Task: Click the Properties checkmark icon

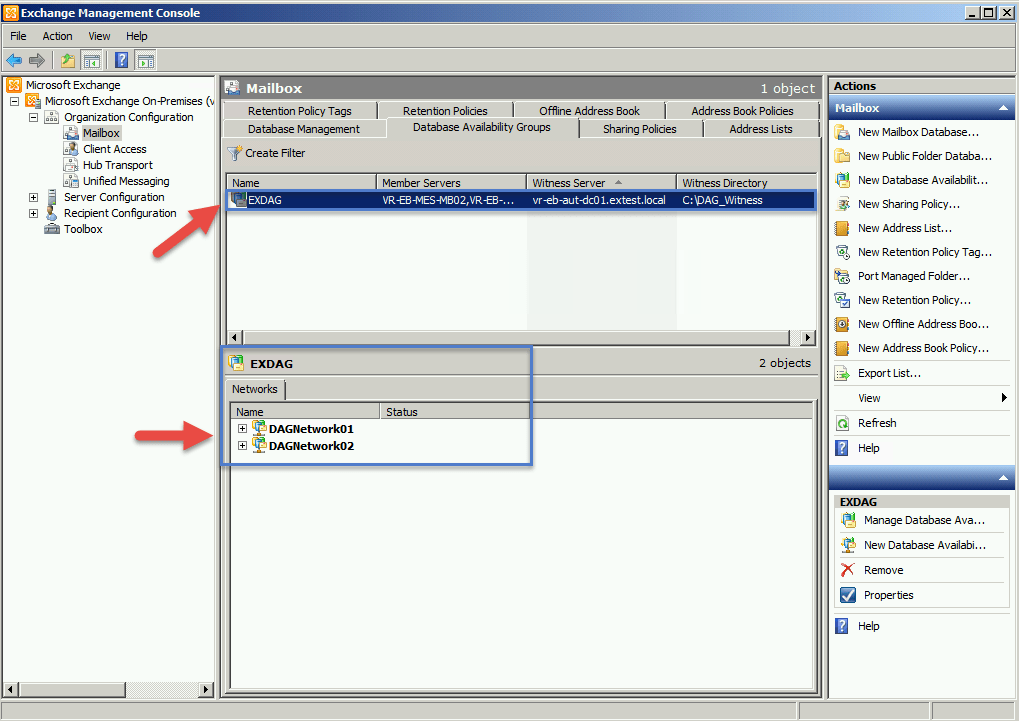Action: click(848, 595)
